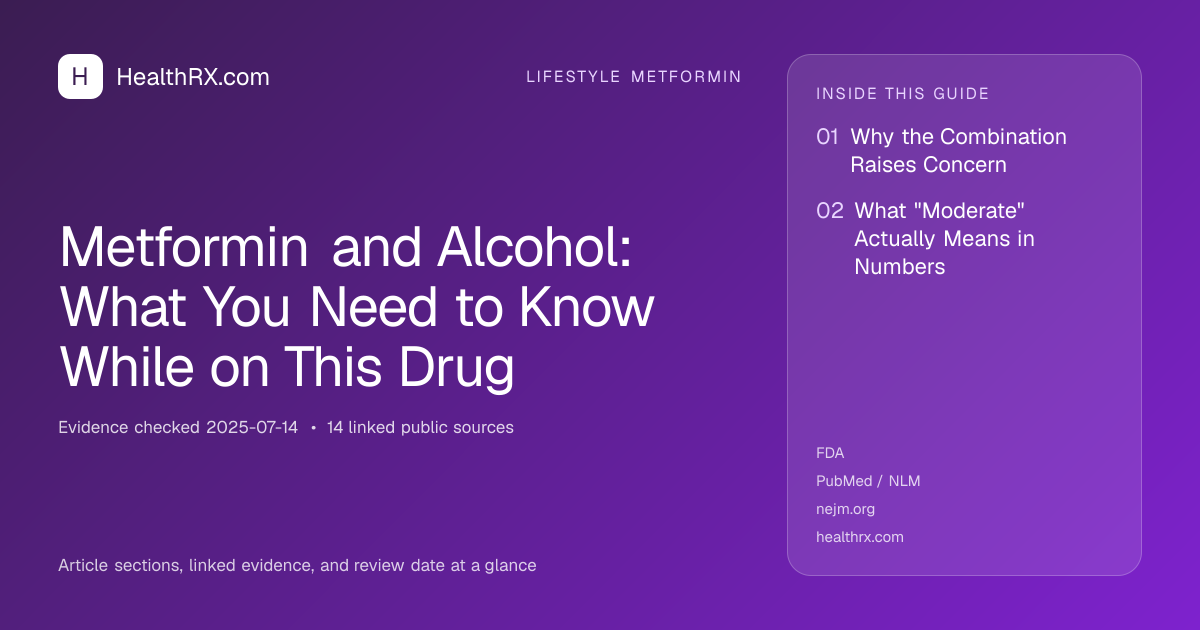The width and height of the screenshot is (1200, 630).
Task: Click the 'INSIDE THIS GUIDE' heading
Action: 903,94
